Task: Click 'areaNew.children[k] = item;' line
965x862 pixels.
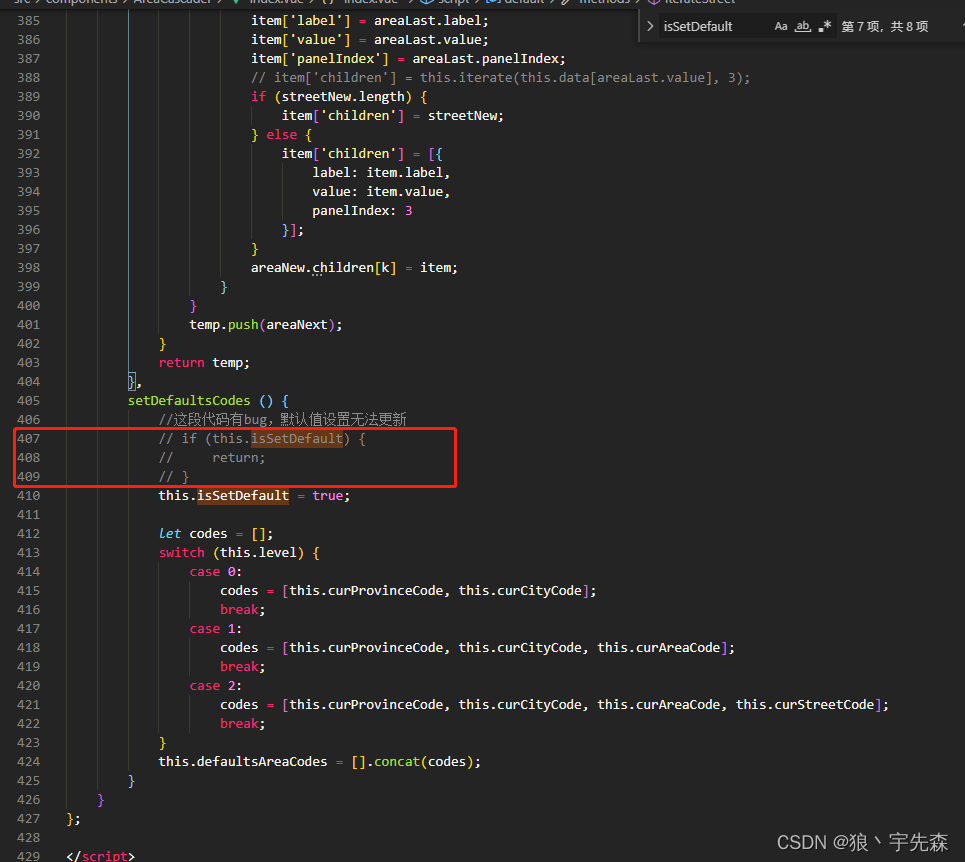Action: click(354, 268)
